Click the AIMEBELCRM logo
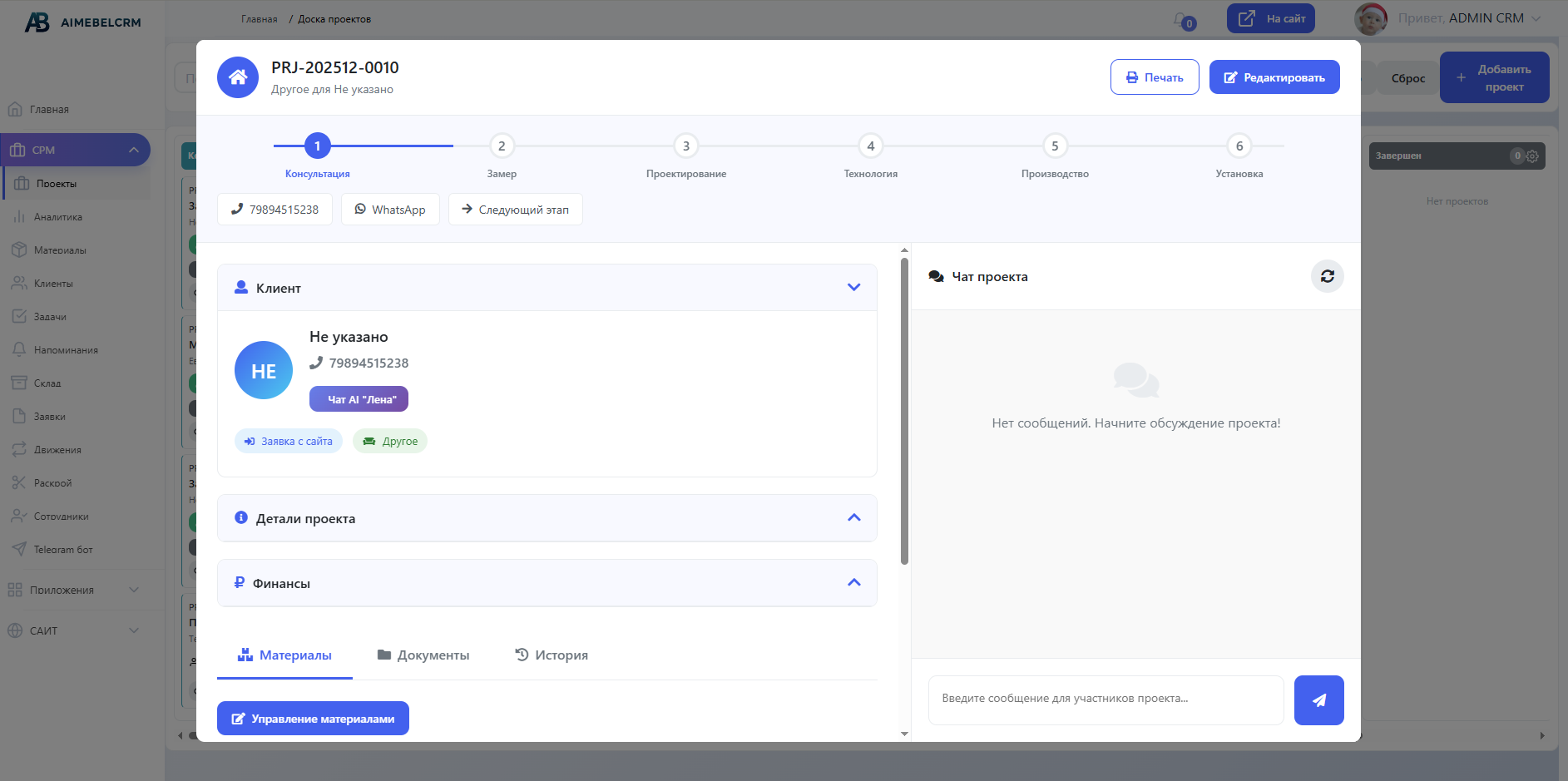The height and width of the screenshot is (781, 1568). (x=82, y=22)
